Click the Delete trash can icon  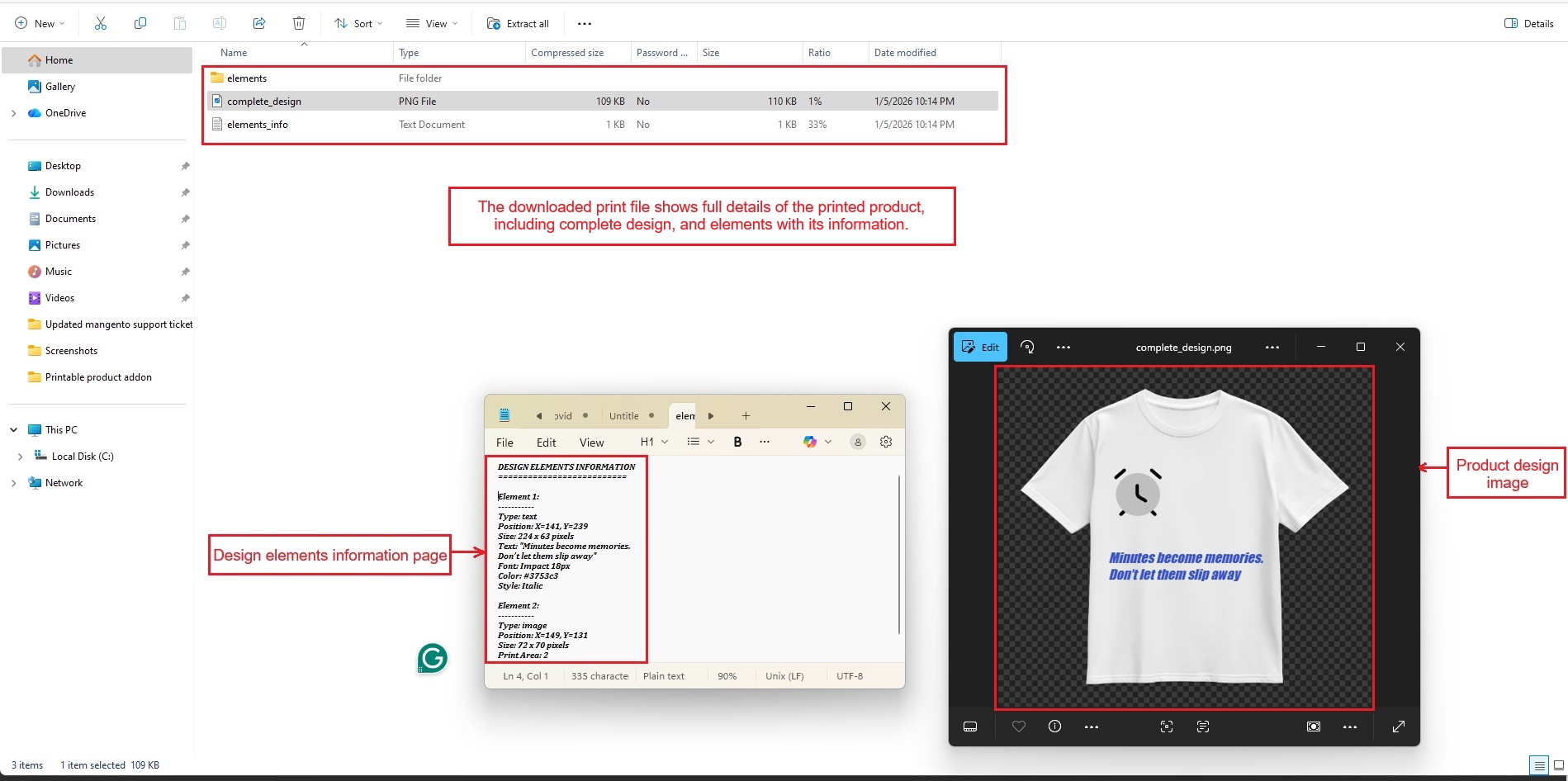pyautogui.click(x=299, y=23)
